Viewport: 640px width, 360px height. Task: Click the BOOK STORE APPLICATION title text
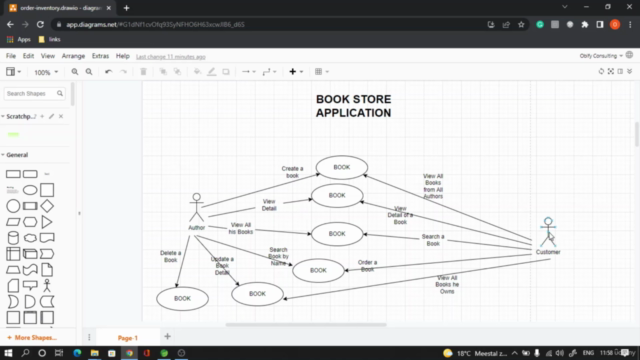click(353, 106)
